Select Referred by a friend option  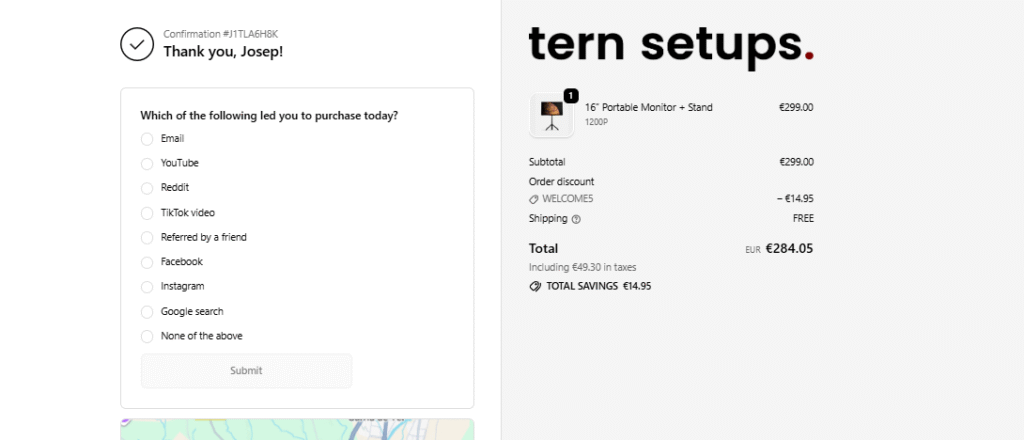tap(147, 238)
